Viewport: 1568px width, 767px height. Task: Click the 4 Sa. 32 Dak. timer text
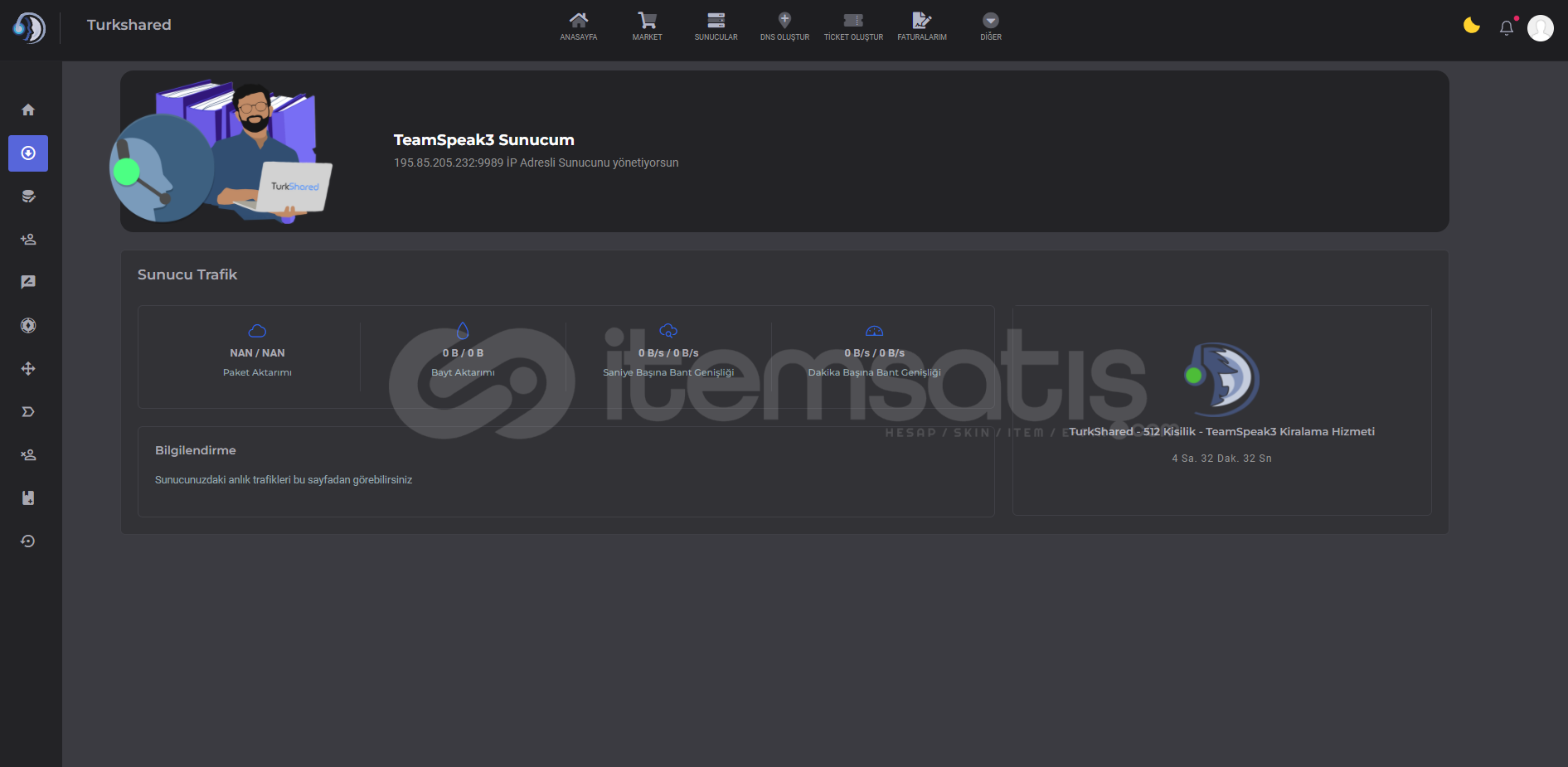(1221, 459)
